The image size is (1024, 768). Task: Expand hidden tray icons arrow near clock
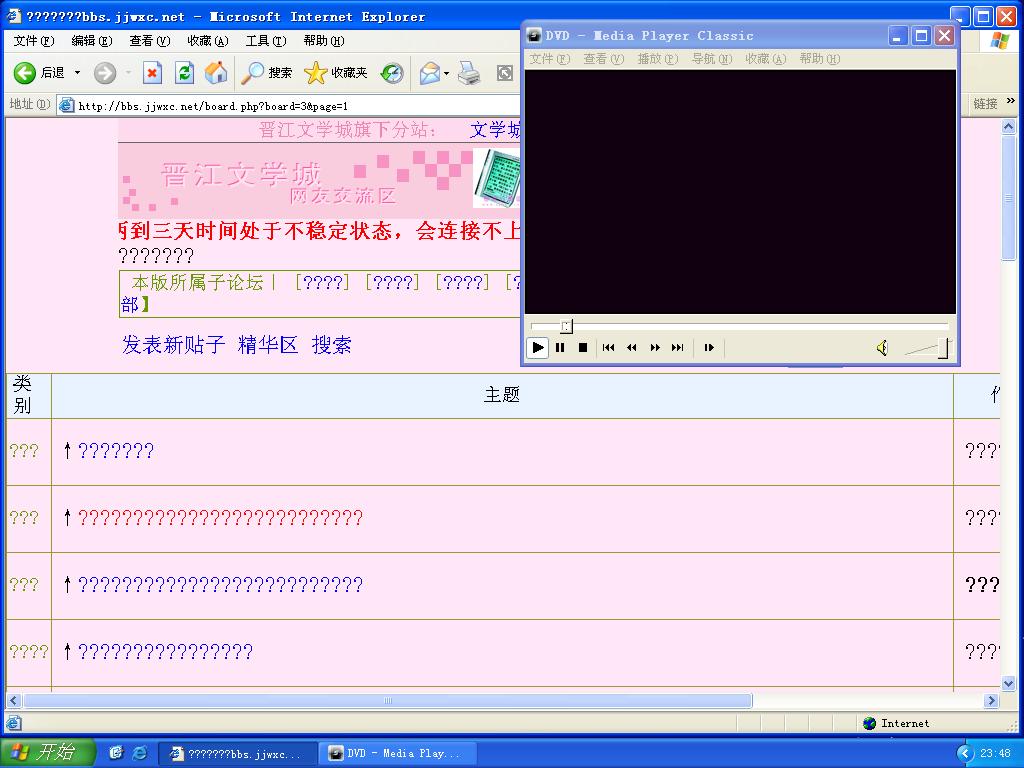[x=964, y=753]
